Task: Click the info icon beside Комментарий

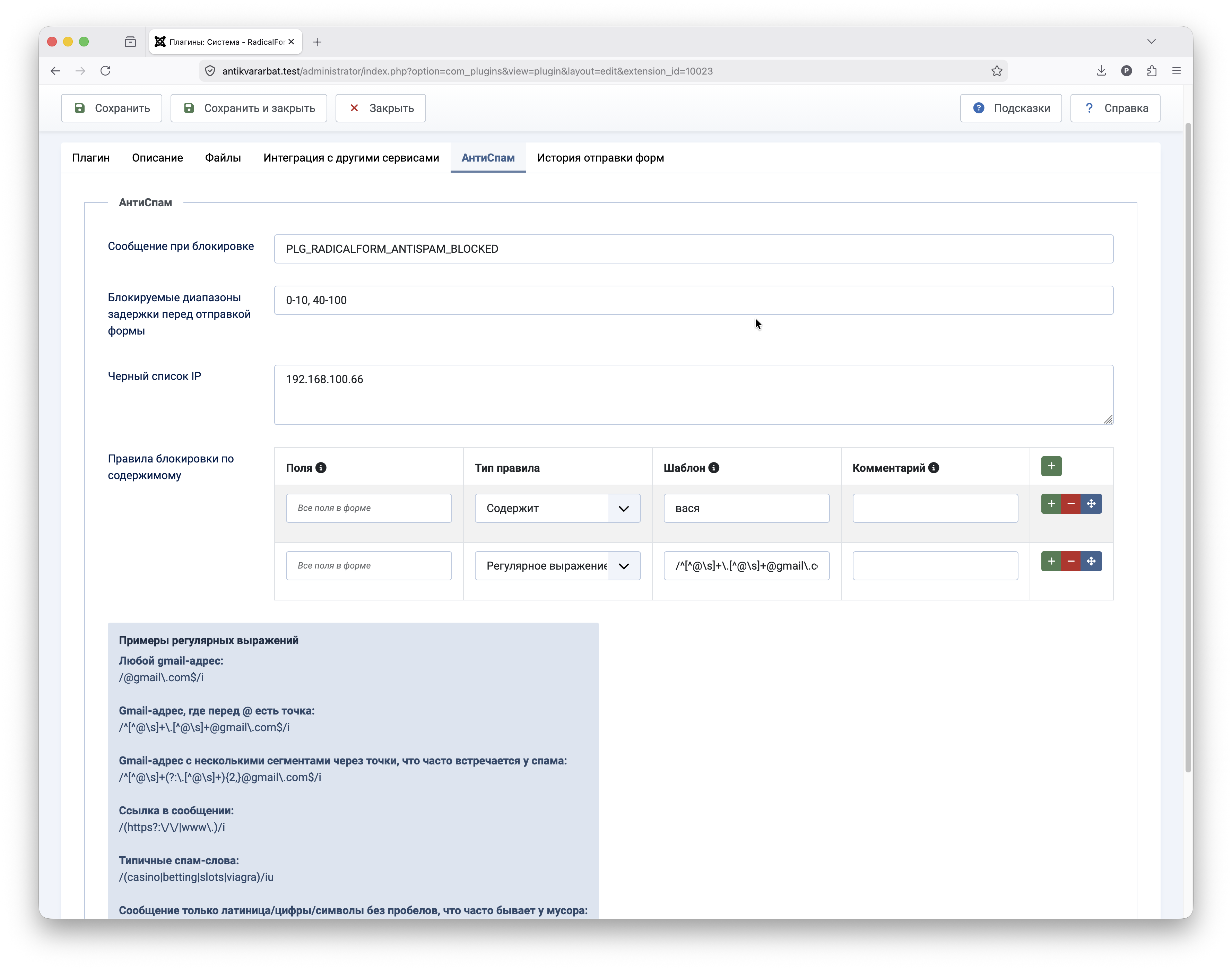Action: click(x=934, y=467)
